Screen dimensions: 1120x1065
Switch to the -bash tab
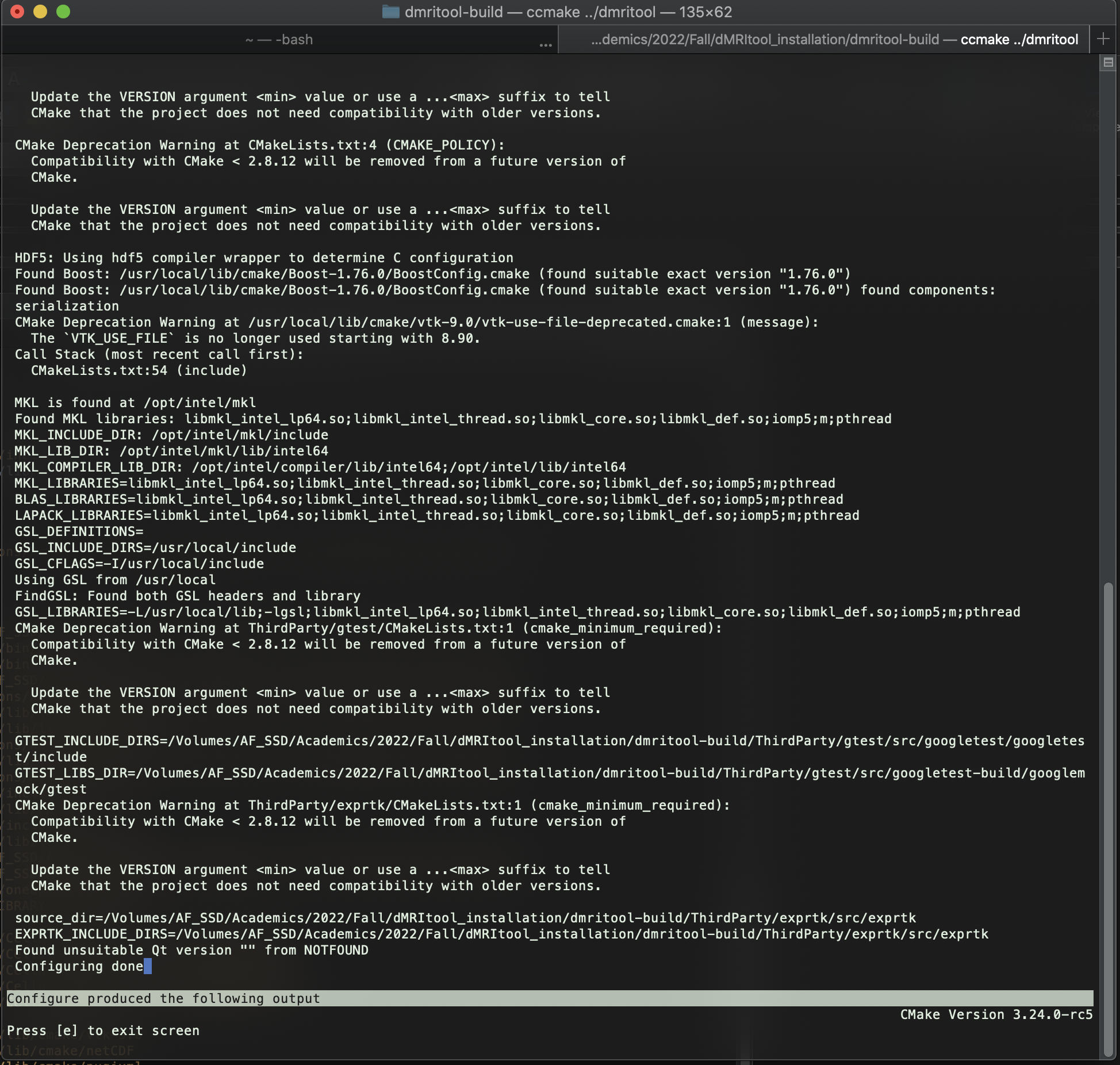coord(279,39)
